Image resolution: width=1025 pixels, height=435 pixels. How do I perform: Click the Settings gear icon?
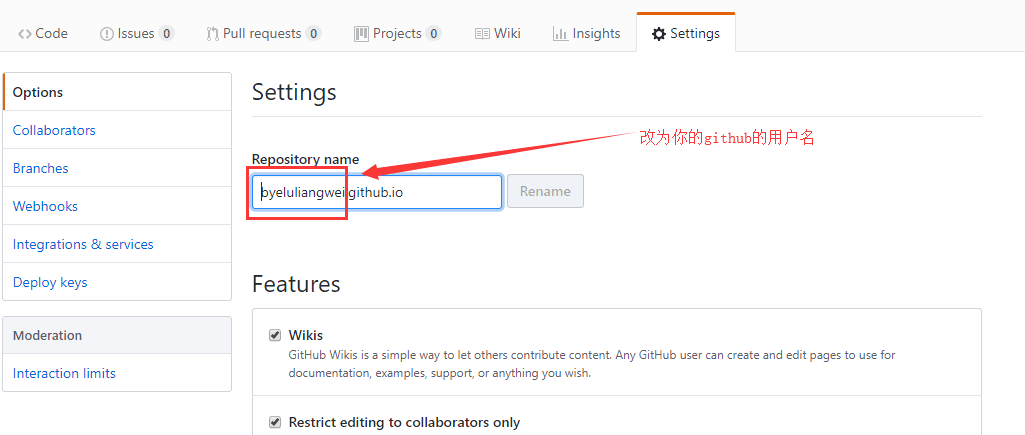[x=659, y=34]
